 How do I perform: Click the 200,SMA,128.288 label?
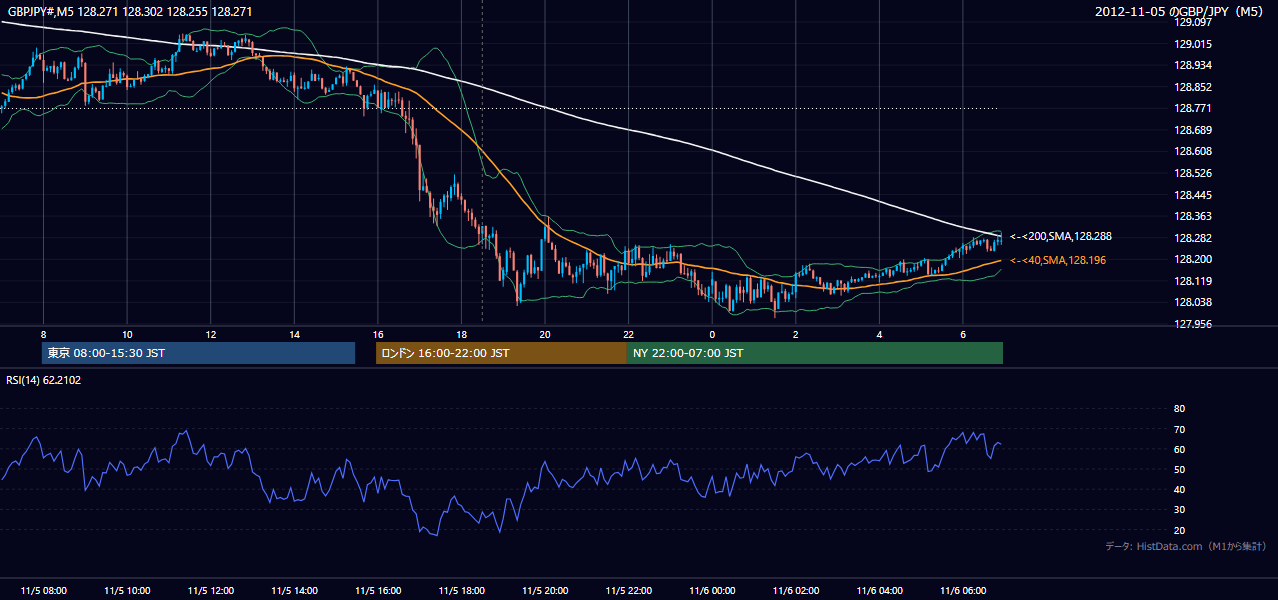[x=1061, y=237]
